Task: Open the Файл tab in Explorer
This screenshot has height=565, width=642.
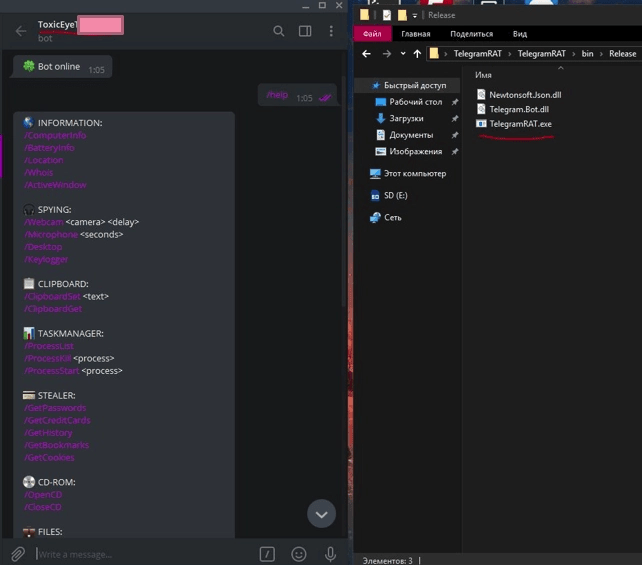Action: (372, 34)
